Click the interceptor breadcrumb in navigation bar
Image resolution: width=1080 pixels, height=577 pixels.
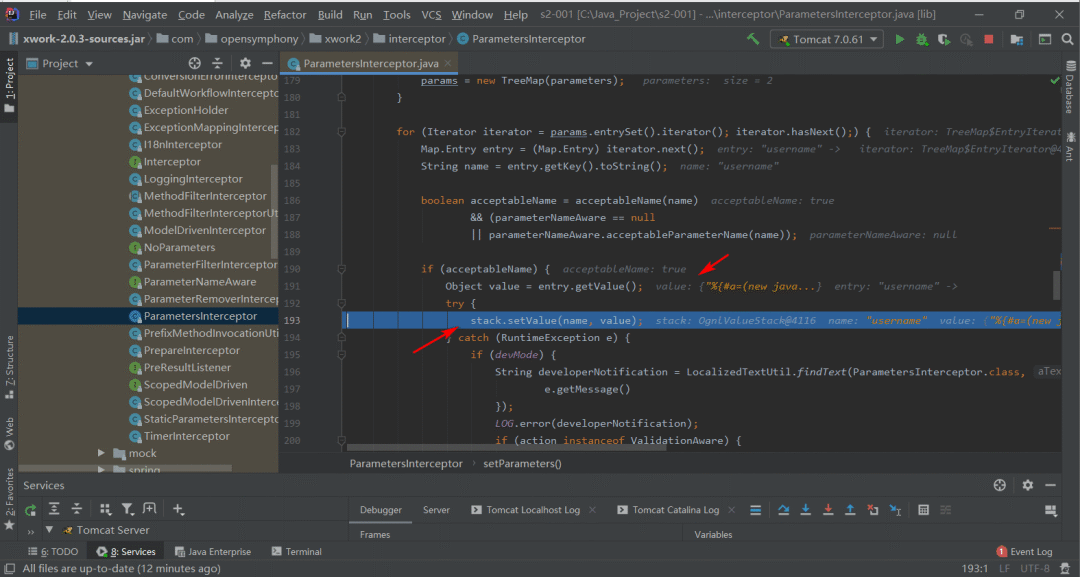[410, 39]
